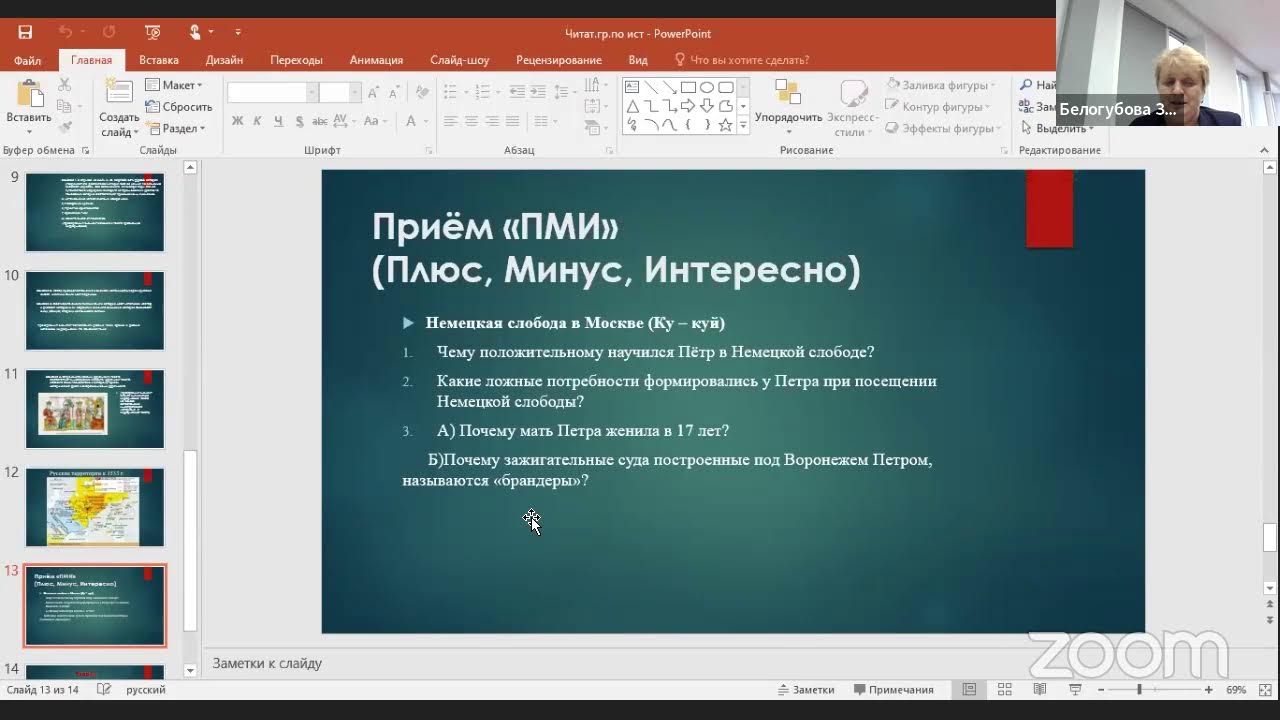
Task: Open the Макет layout dropdown
Action: [174, 85]
